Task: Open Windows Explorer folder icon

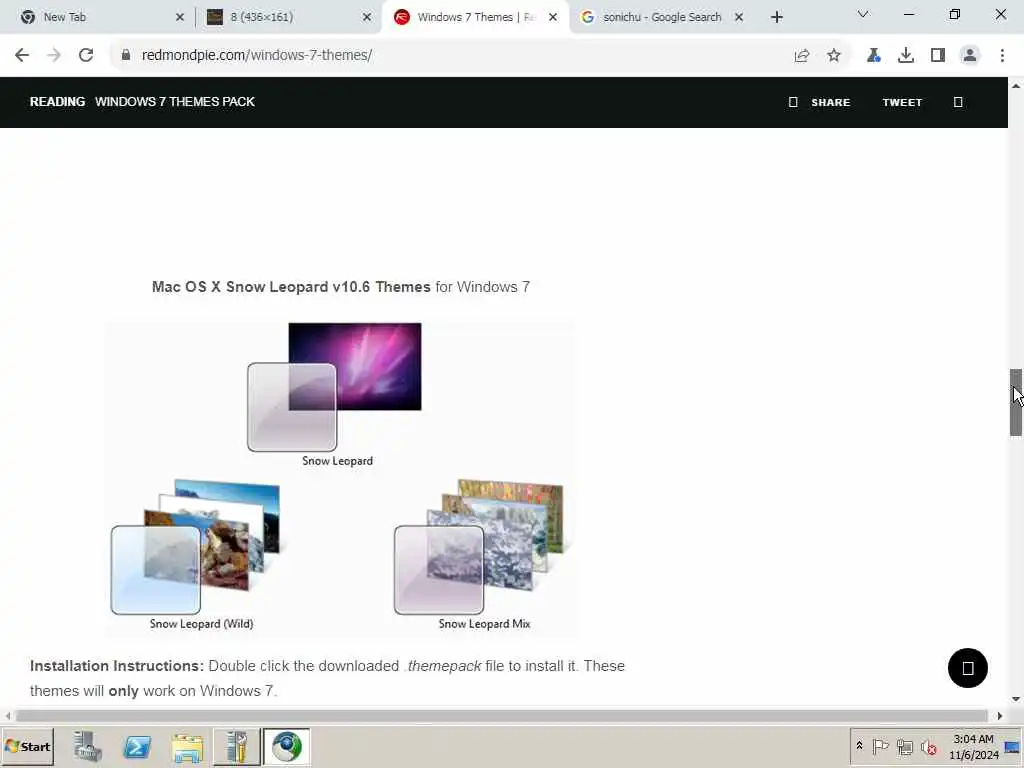Action: 187,746
